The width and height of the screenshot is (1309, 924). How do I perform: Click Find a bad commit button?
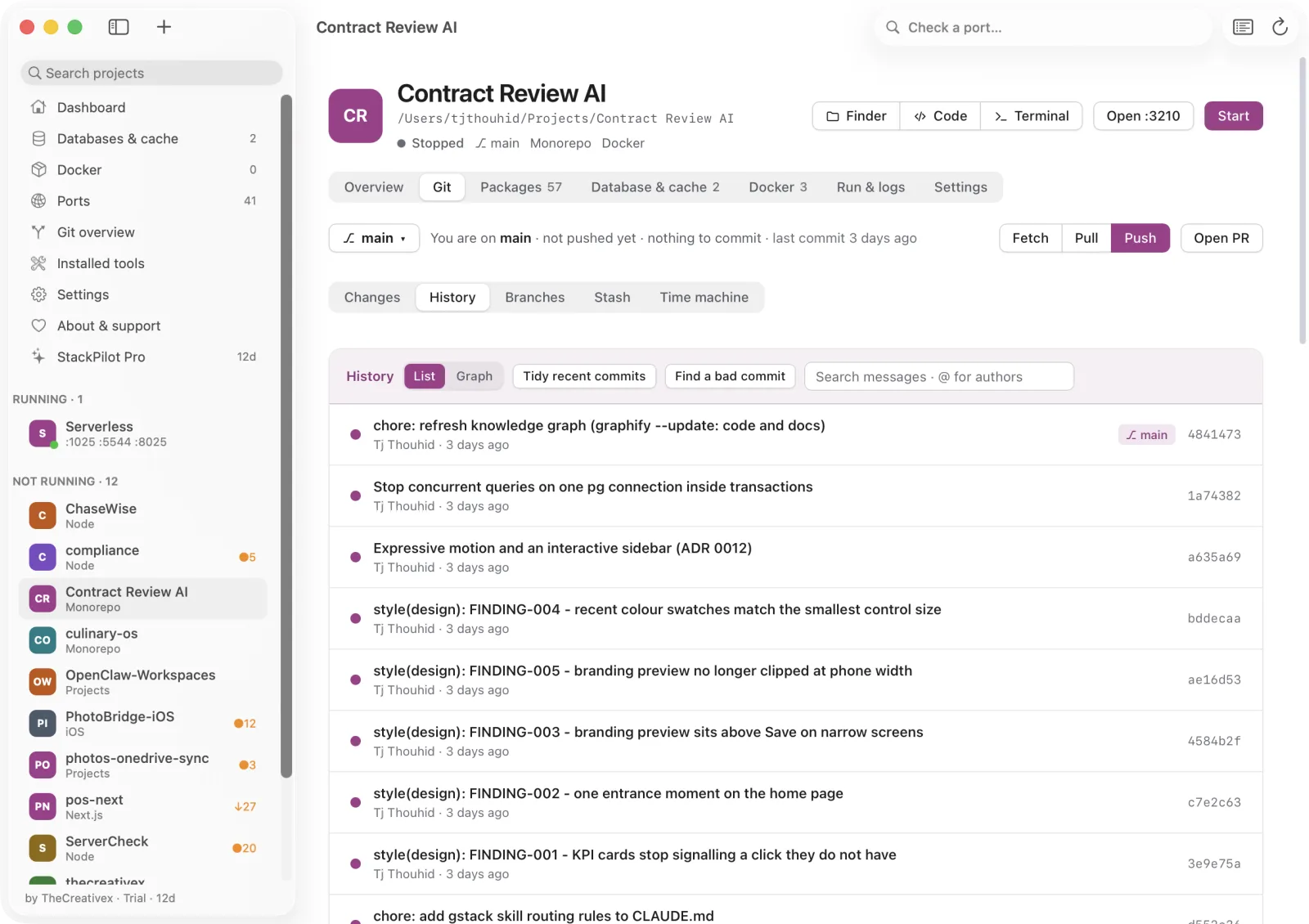coord(730,376)
